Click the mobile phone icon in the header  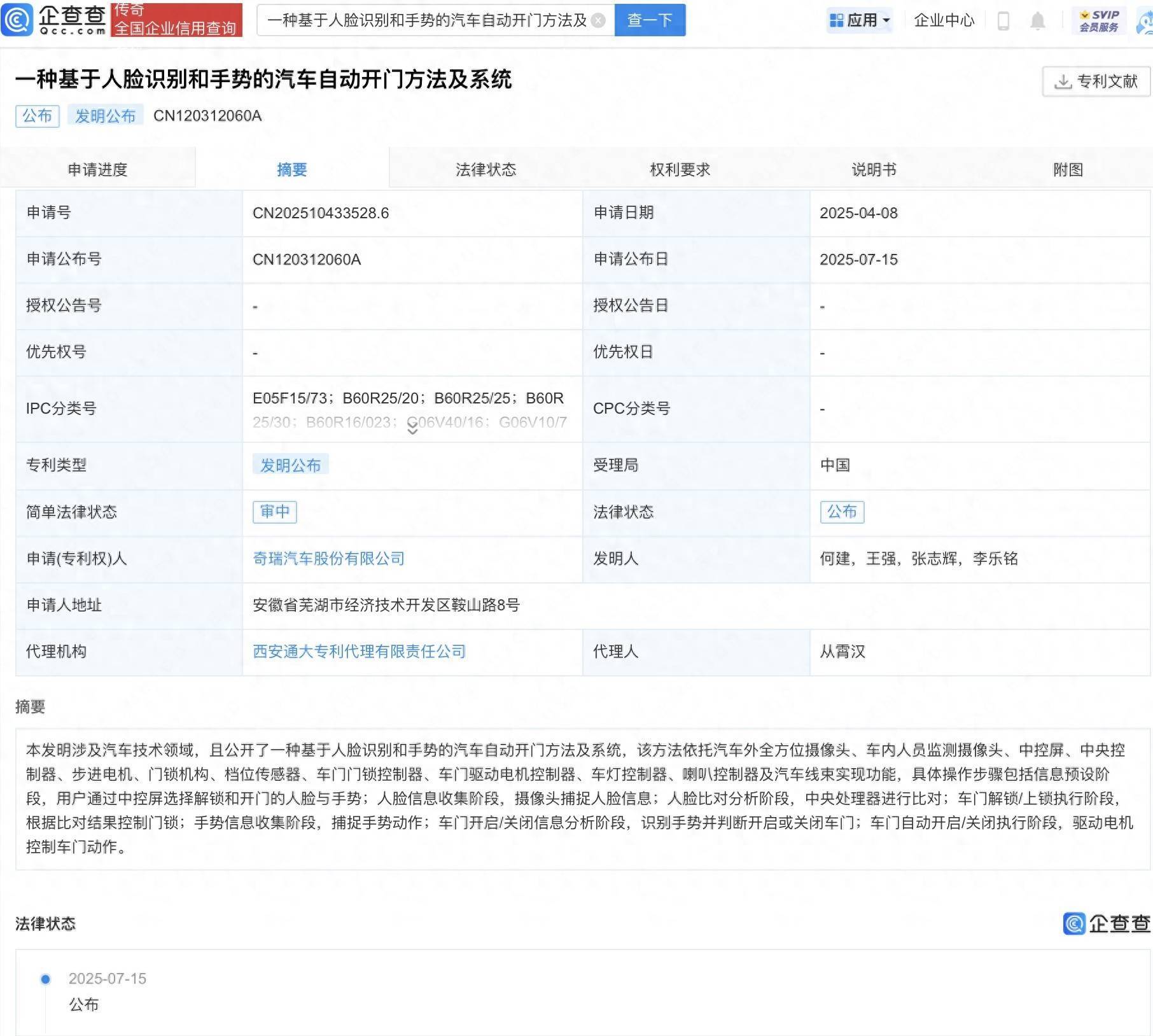1004,20
